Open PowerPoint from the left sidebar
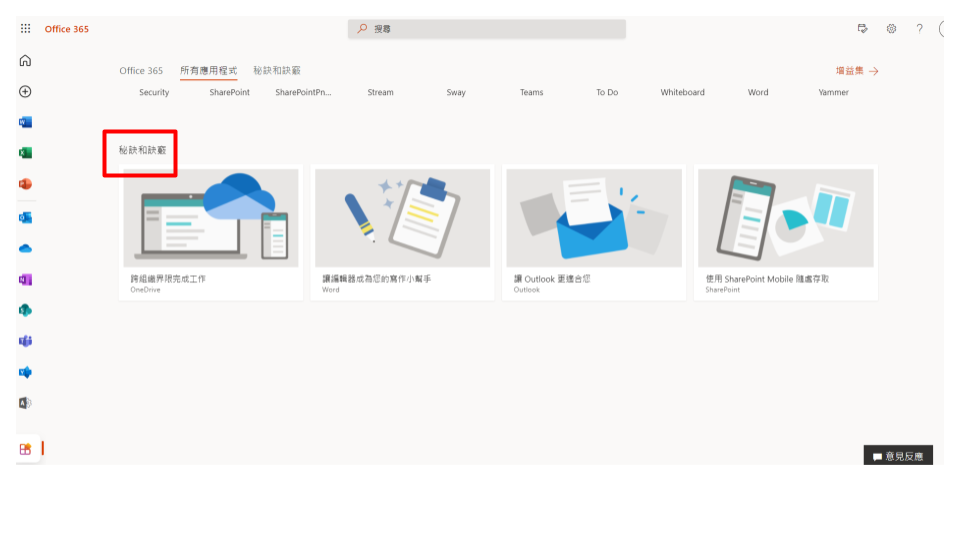Screen dimensions: 960x540 pos(25,184)
